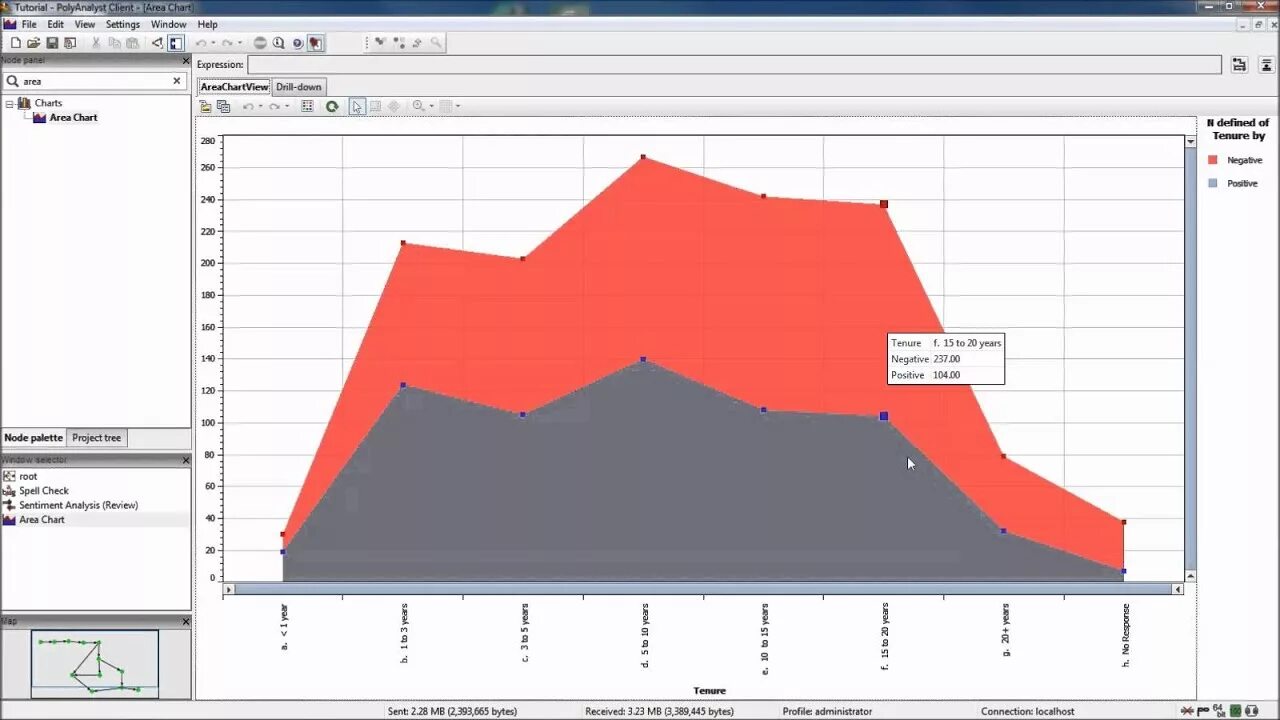Viewport: 1280px width, 720px height.
Task: Open the View menu
Action: pyautogui.click(x=85, y=24)
